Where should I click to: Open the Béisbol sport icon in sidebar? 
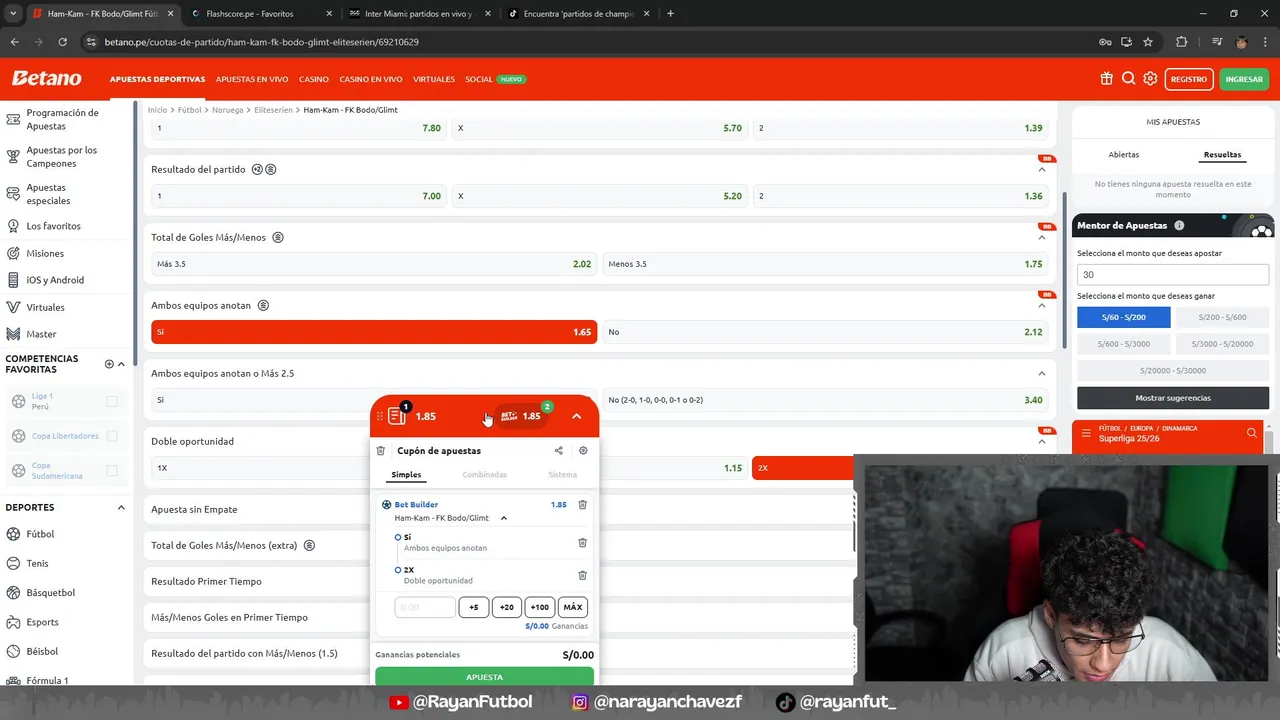[13, 651]
